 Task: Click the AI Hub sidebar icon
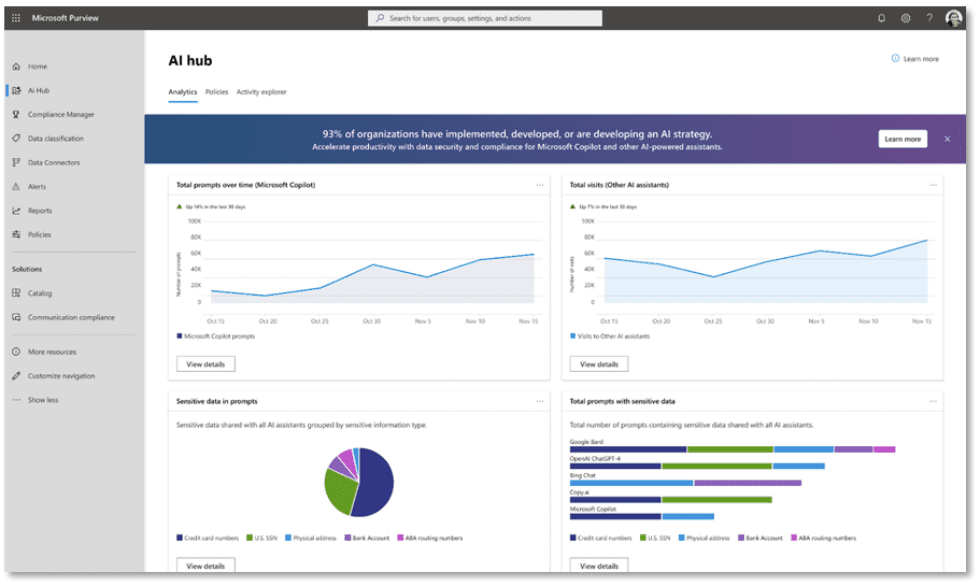16,90
